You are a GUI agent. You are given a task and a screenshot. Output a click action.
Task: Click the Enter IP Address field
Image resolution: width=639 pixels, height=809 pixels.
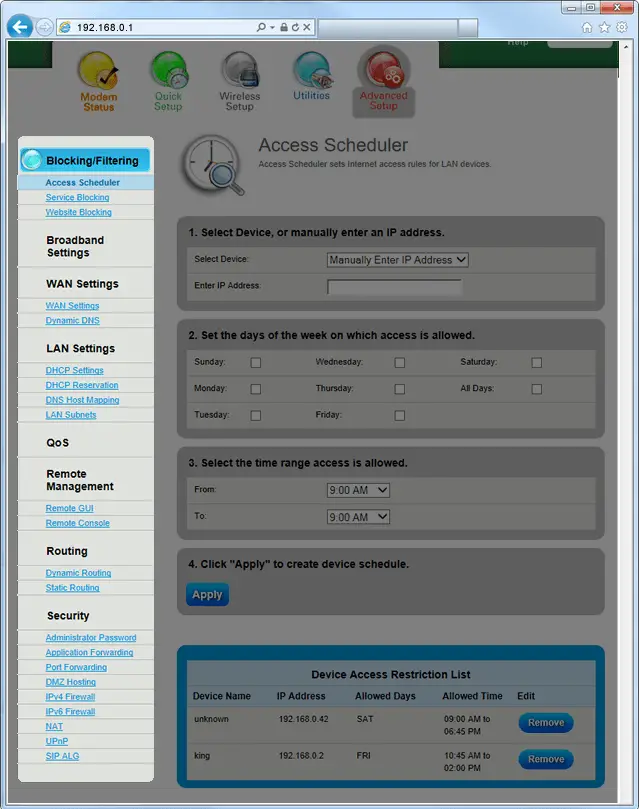(395, 287)
